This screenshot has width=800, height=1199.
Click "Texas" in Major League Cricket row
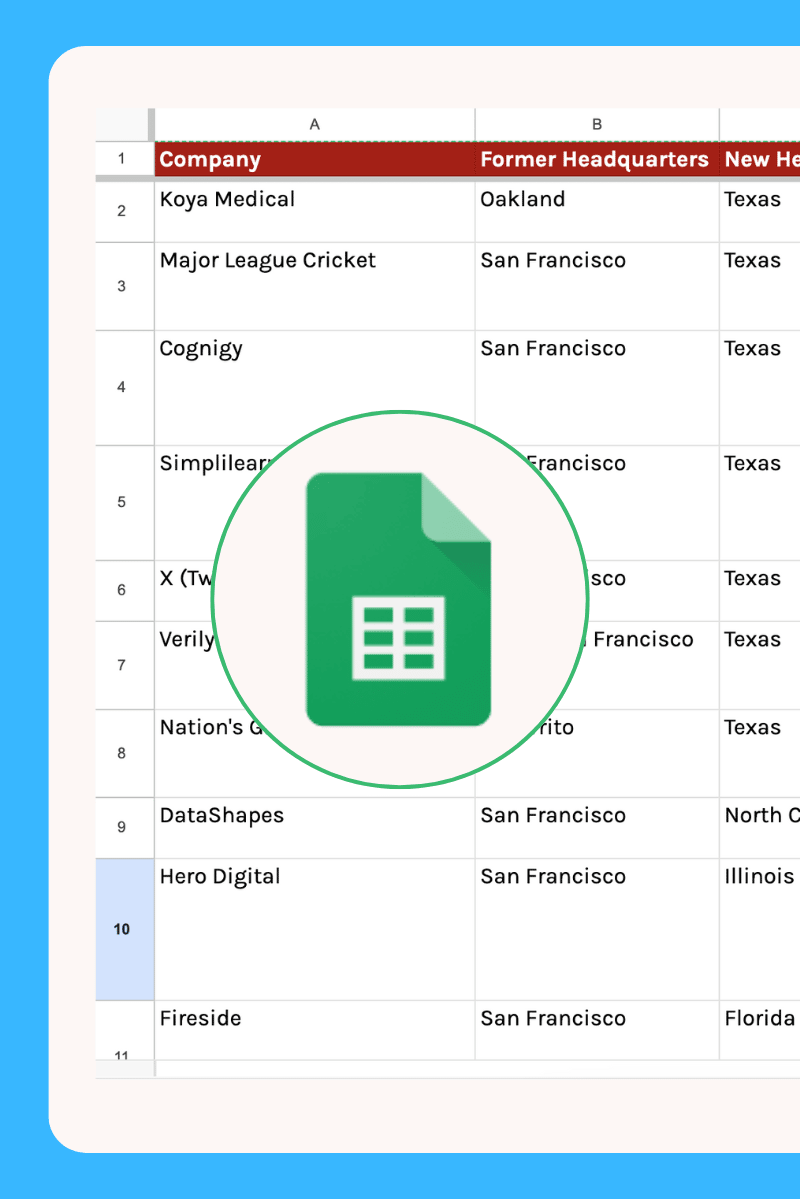point(753,261)
